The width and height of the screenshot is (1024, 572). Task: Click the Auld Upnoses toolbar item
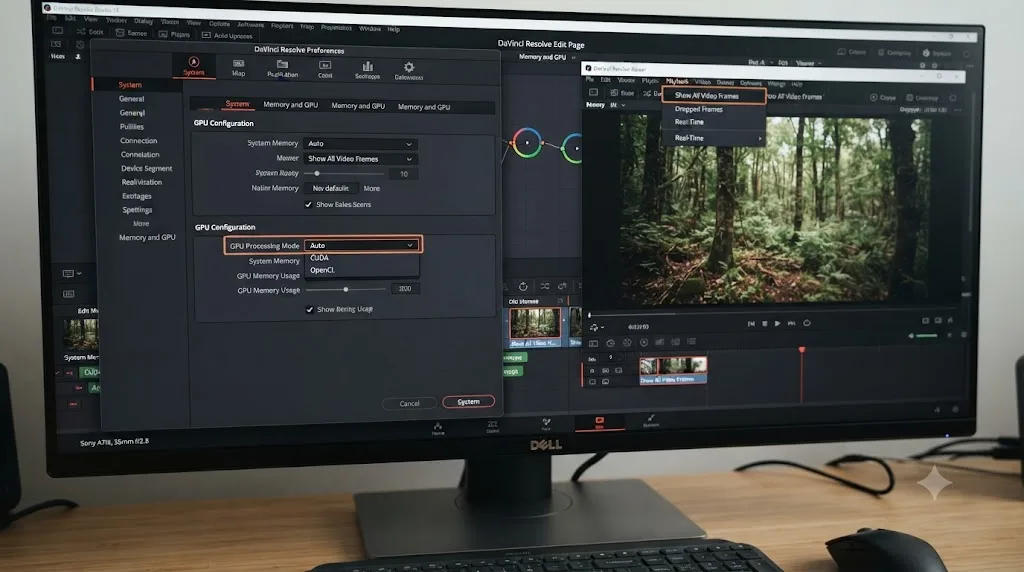[227, 35]
